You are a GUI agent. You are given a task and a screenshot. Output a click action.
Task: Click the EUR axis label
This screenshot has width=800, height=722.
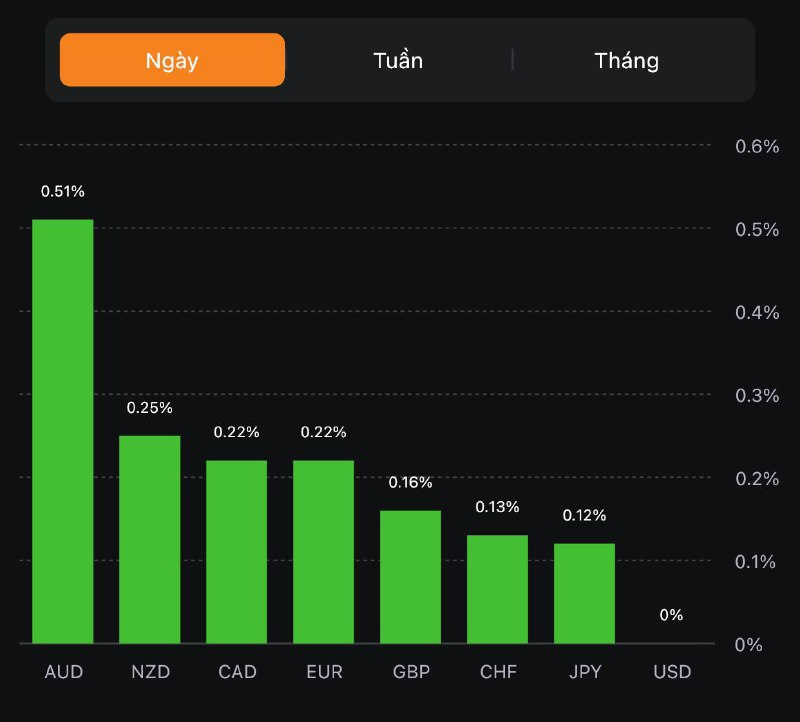click(324, 672)
